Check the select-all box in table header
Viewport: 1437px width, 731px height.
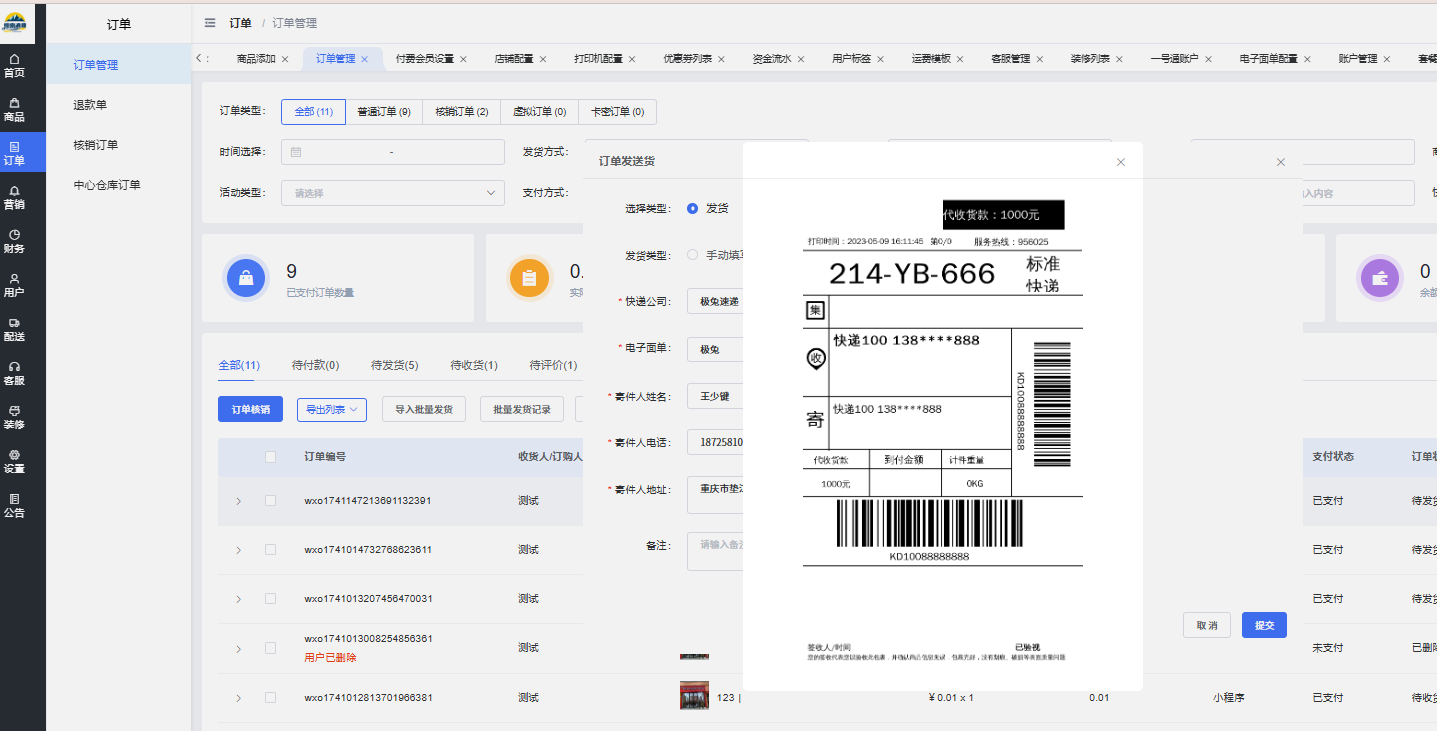(x=270, y=457)
